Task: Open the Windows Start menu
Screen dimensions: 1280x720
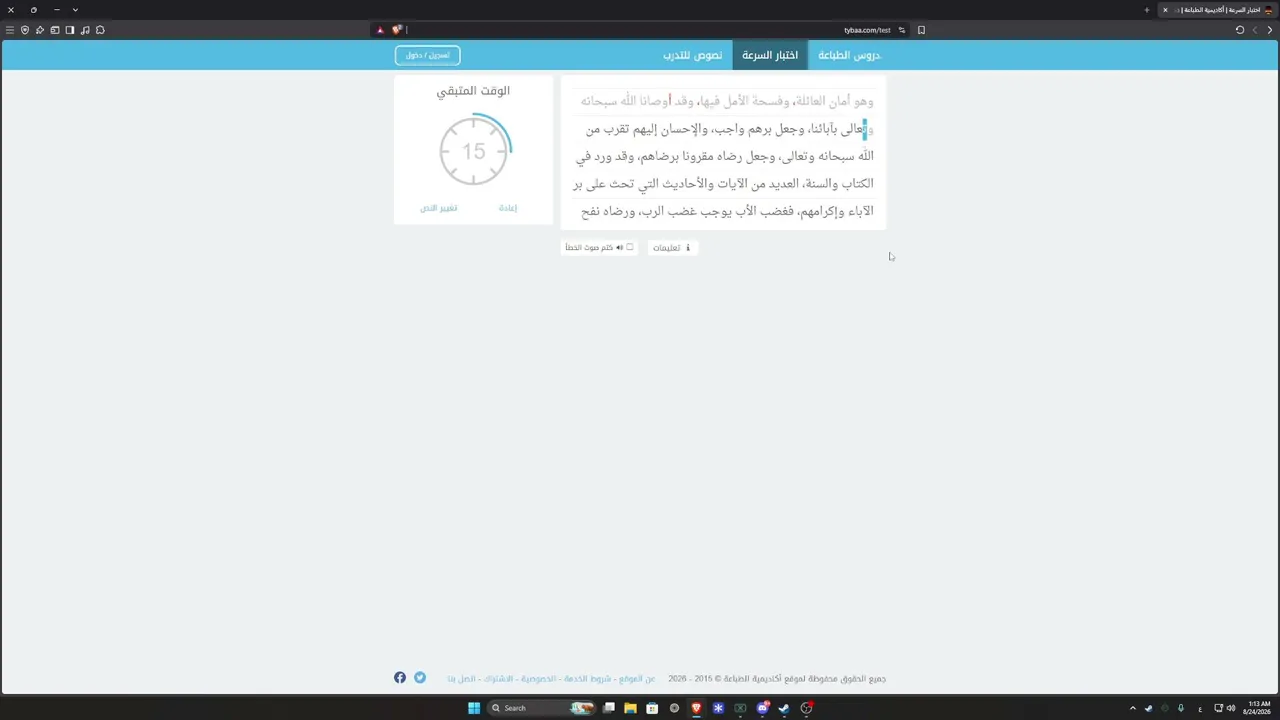Action: (x=474, y=708)
